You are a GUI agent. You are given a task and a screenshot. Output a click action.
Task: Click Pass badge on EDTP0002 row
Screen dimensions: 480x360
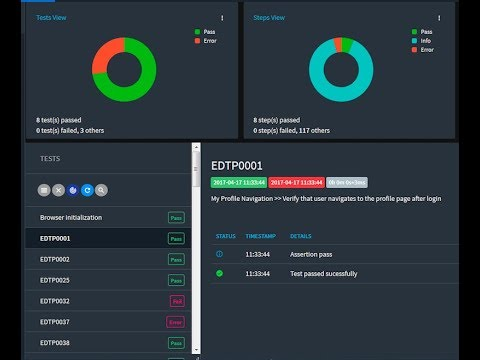point(176,259)
